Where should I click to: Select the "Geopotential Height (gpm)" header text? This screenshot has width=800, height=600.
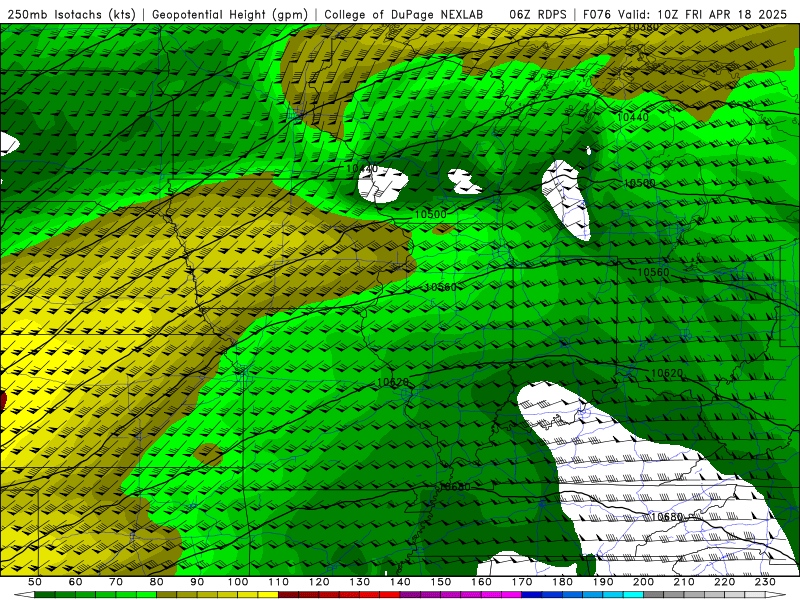(x=230, y=14)
